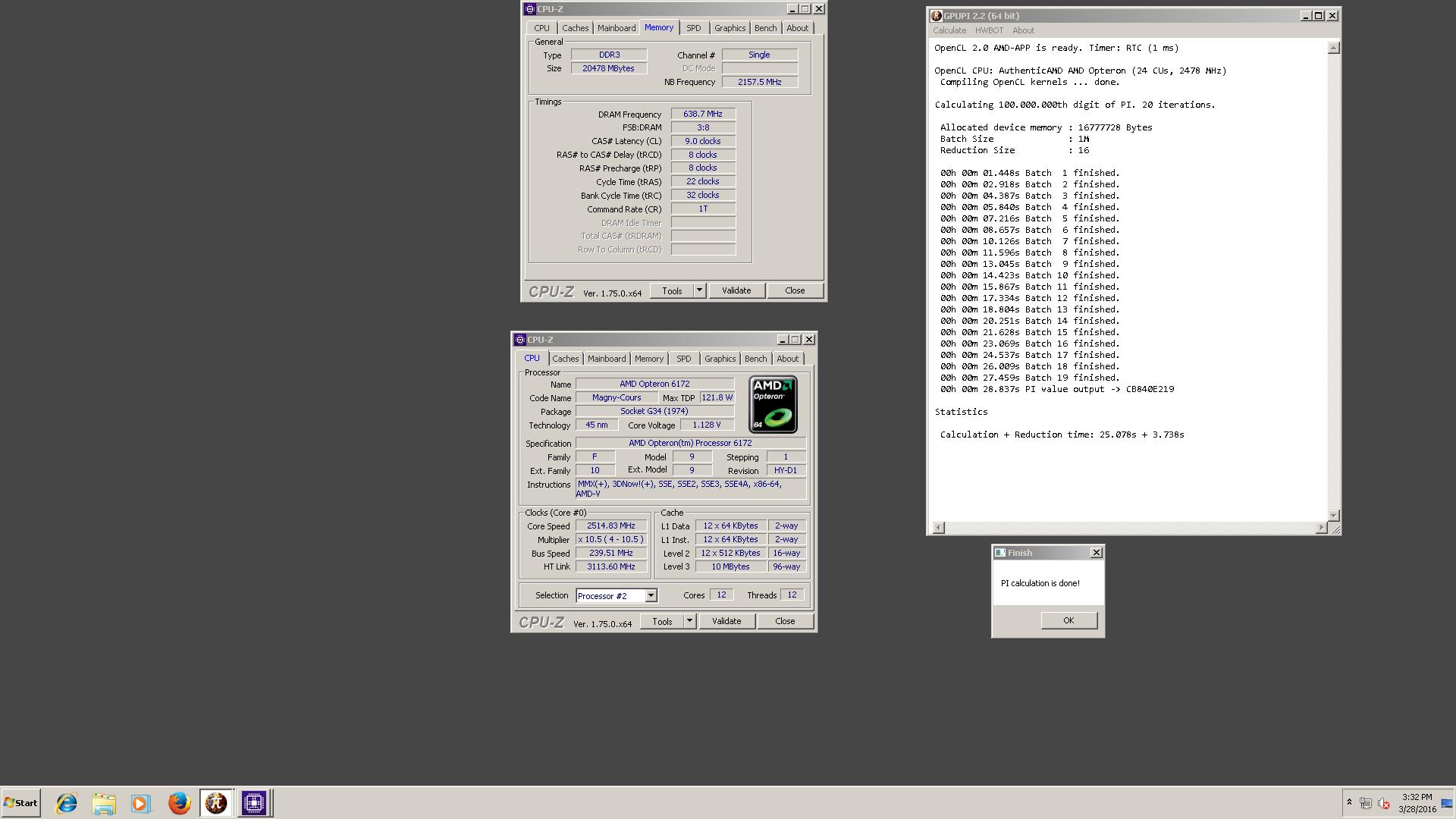Expand Tools dropdown arrow in upper CPU-Z
1456x819 pixels.
click(699, 291)
